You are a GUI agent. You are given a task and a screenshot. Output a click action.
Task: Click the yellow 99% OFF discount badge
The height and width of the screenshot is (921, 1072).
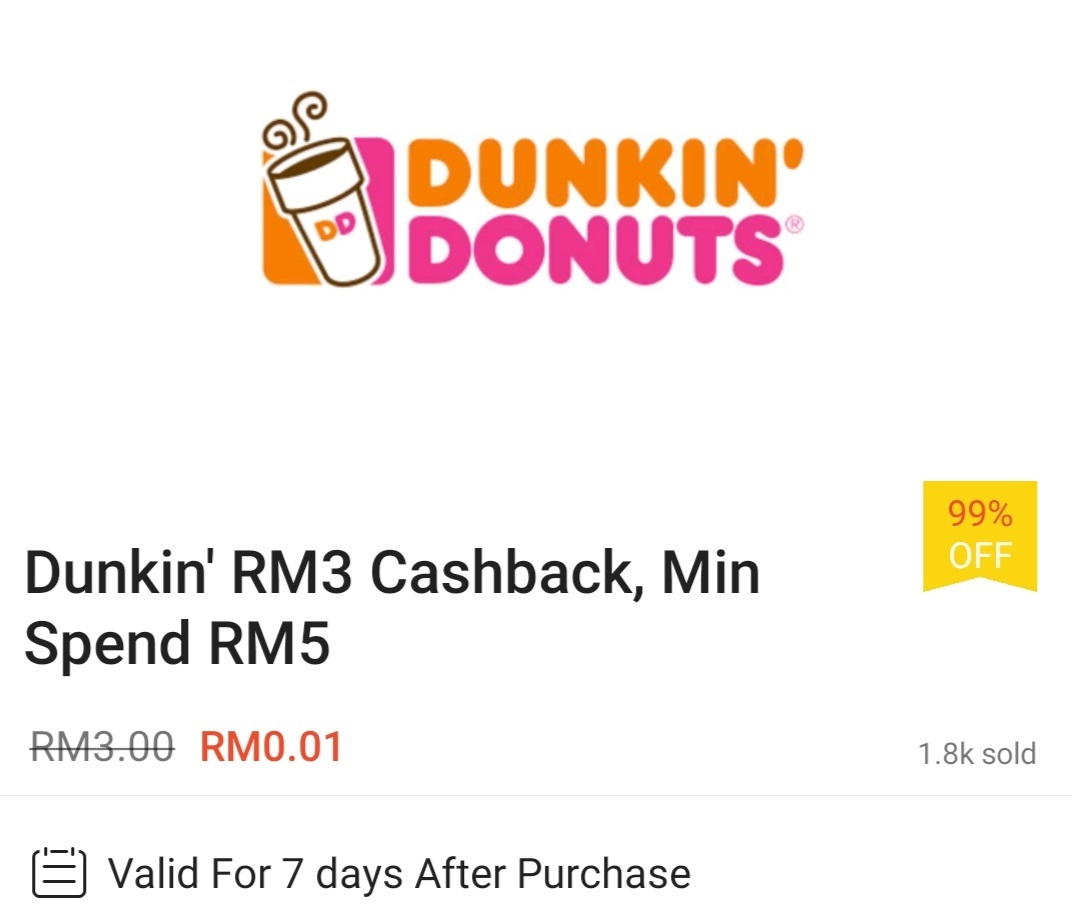980,535
